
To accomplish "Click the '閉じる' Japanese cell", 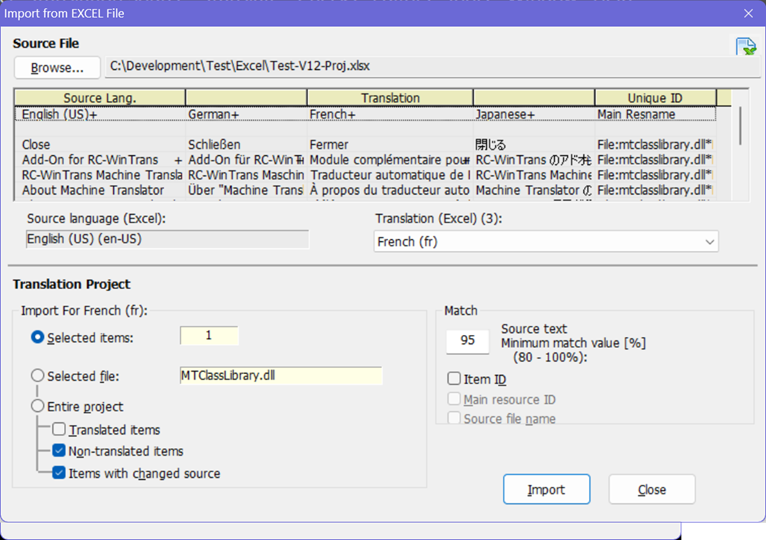I will pyautogui.click(x=534, y=145).
